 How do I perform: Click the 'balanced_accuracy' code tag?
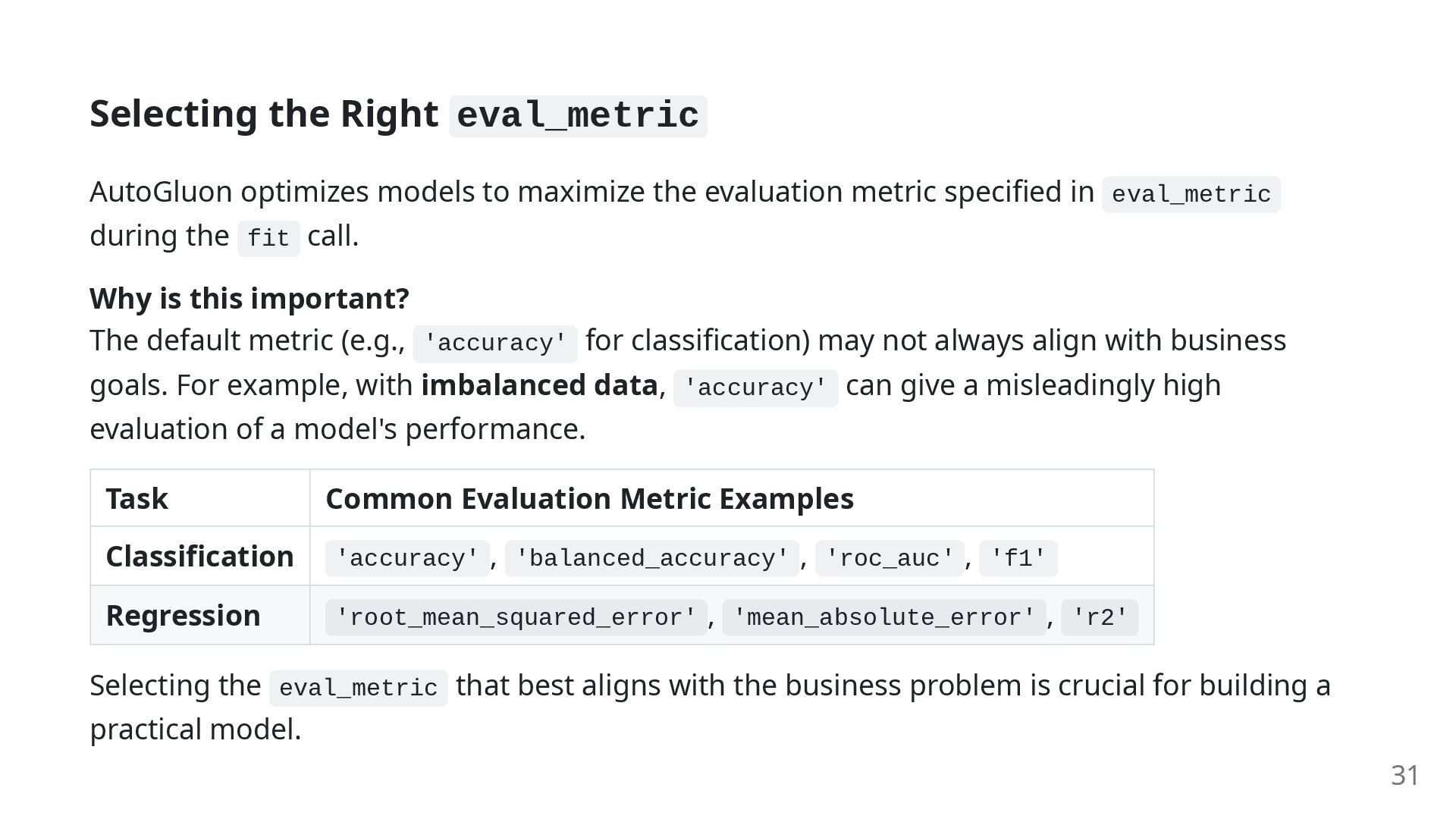coord(652,559)
